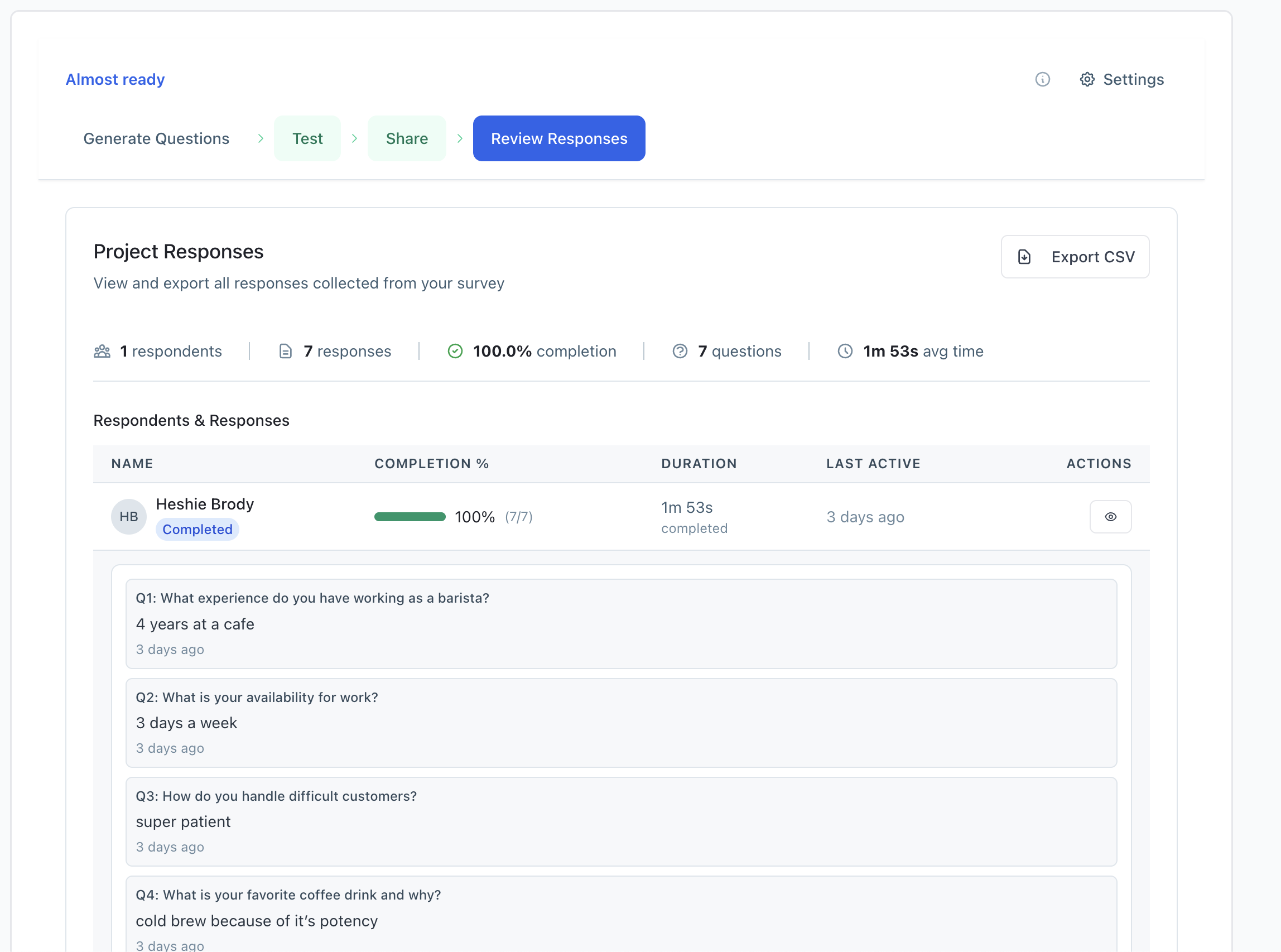Viewport: 1281px width, 952px height.
Task: Click the questions help icon
Action: [x=681, y=351]
